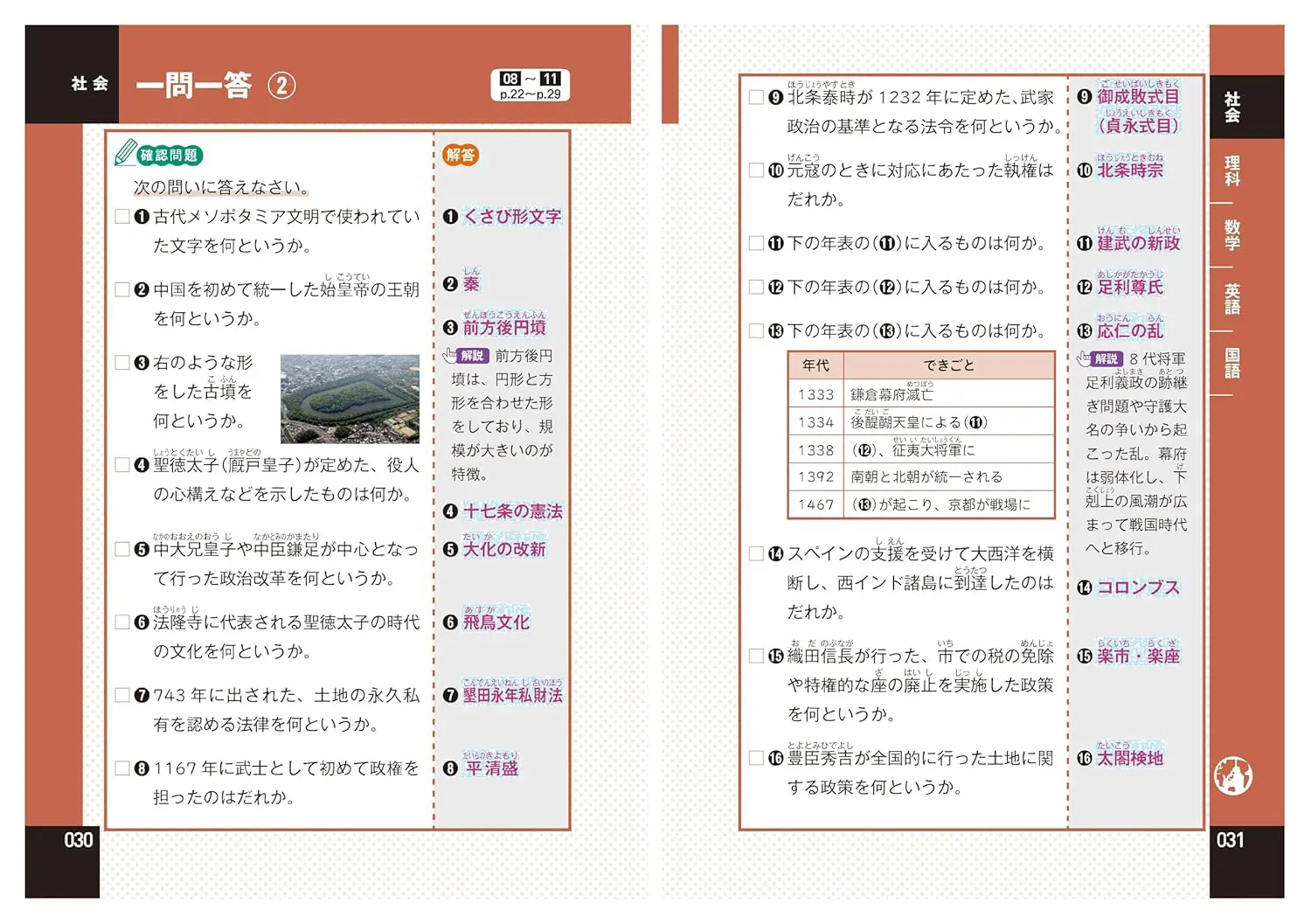Click the answer 大化の改新
Image resolution: width=1311 pixels, height=924 pixels.
[504, 549]
